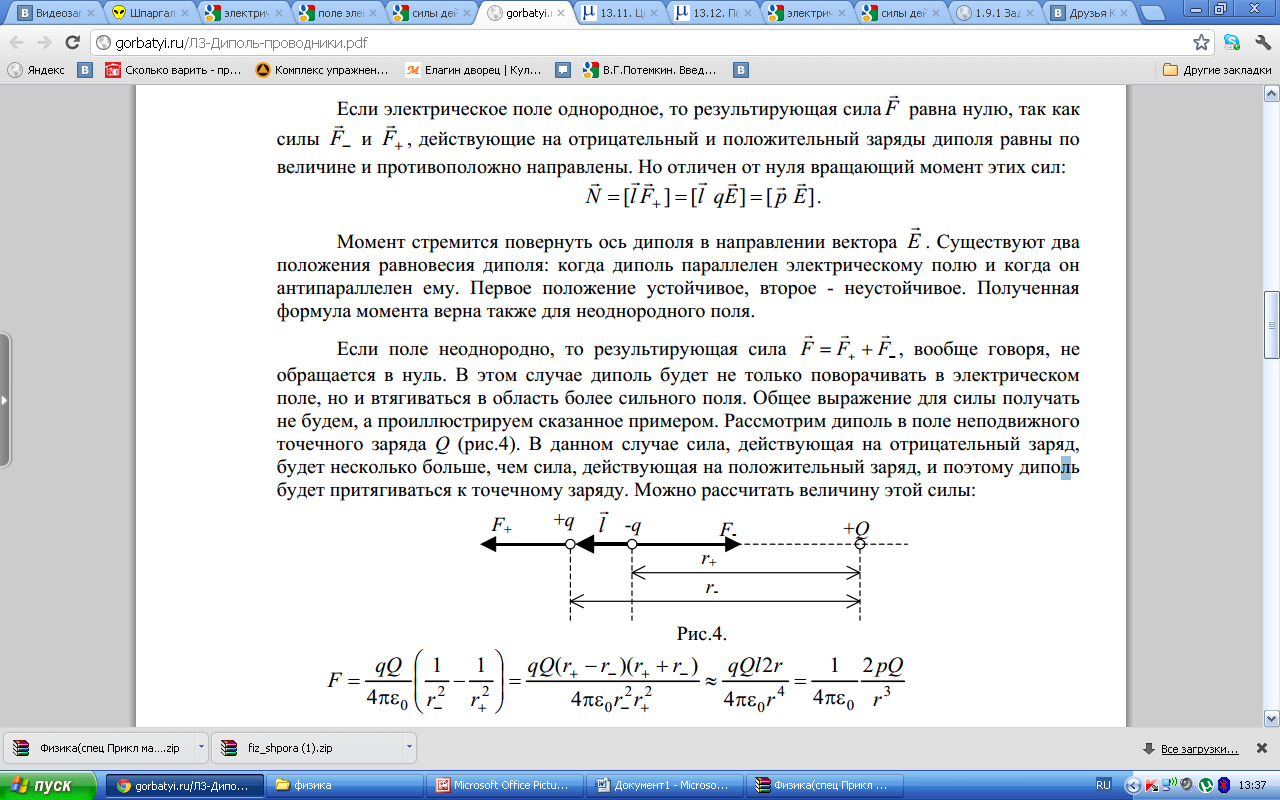The height and width of the screenshot is (800, 1280).
Task: Switch to the 13.11 lecture tab
Action: 622,14
